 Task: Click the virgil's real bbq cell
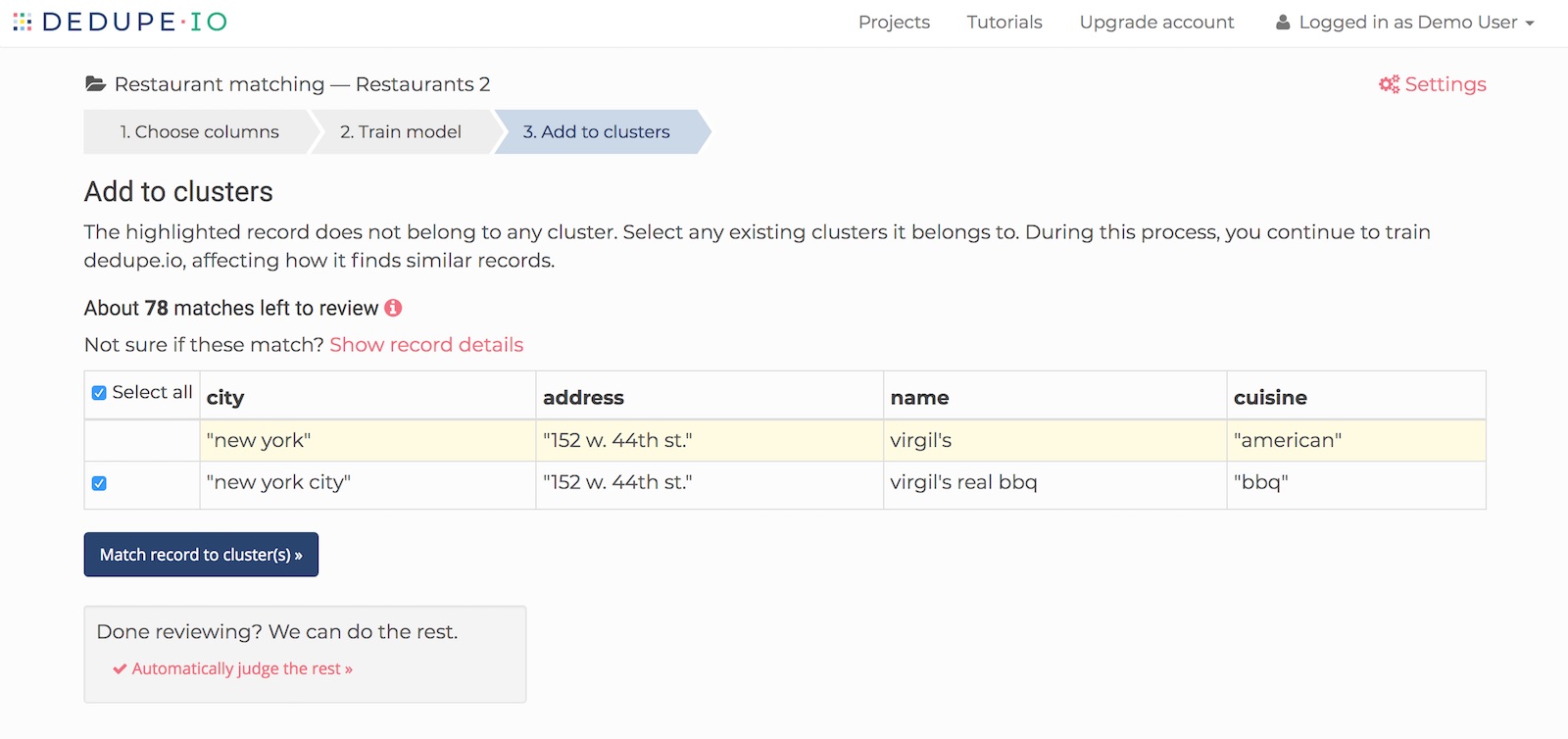click(x=1054, y=483)
